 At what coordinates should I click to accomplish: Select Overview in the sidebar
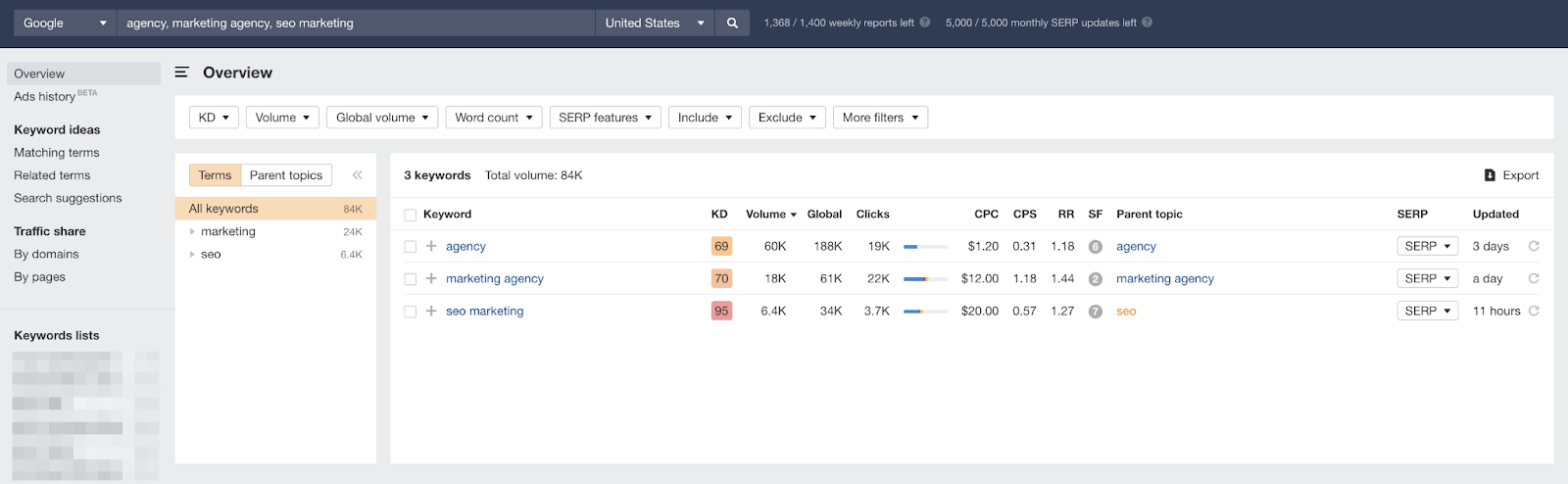tap(83, 73)
